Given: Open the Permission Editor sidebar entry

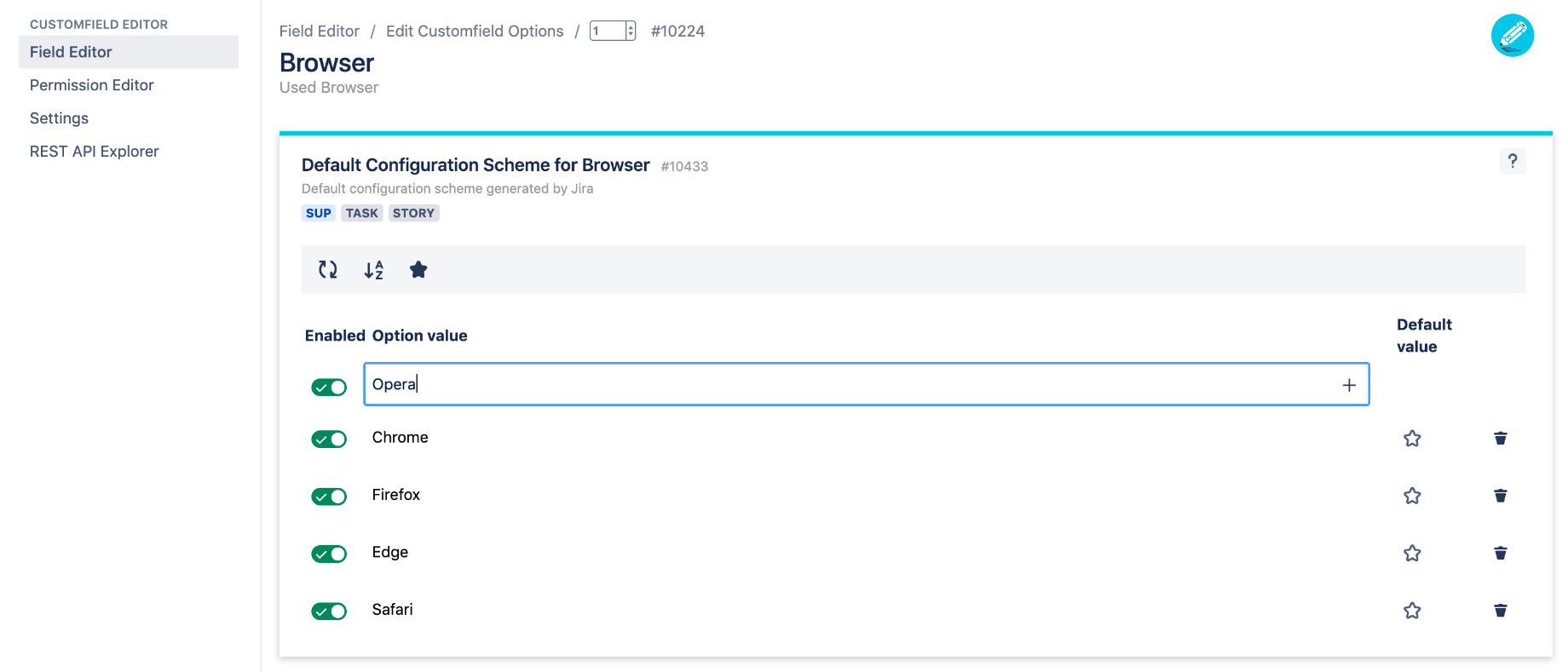Looking at the screenshot, I should 91,84.
